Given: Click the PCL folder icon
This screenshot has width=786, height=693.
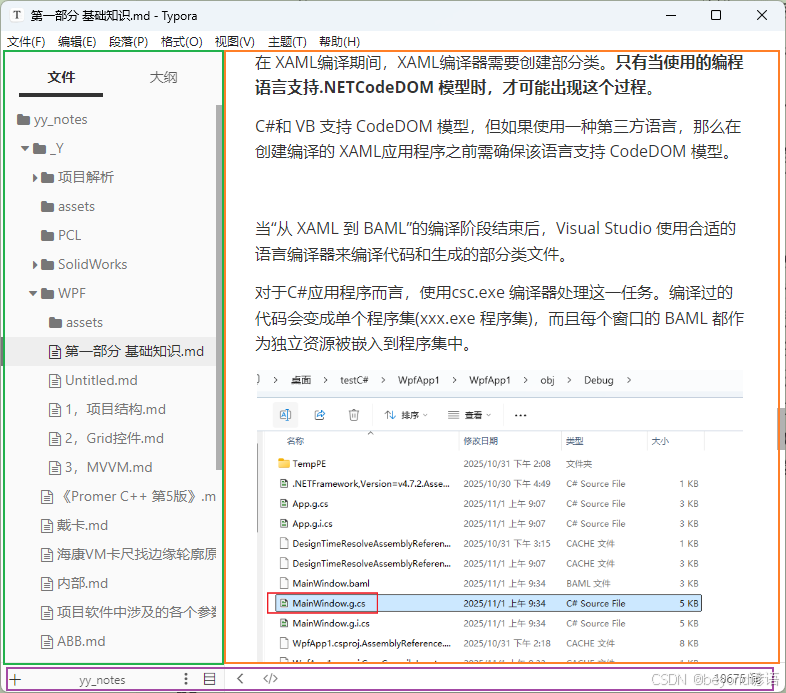Looking at the screenshot, I should (48, 236).
